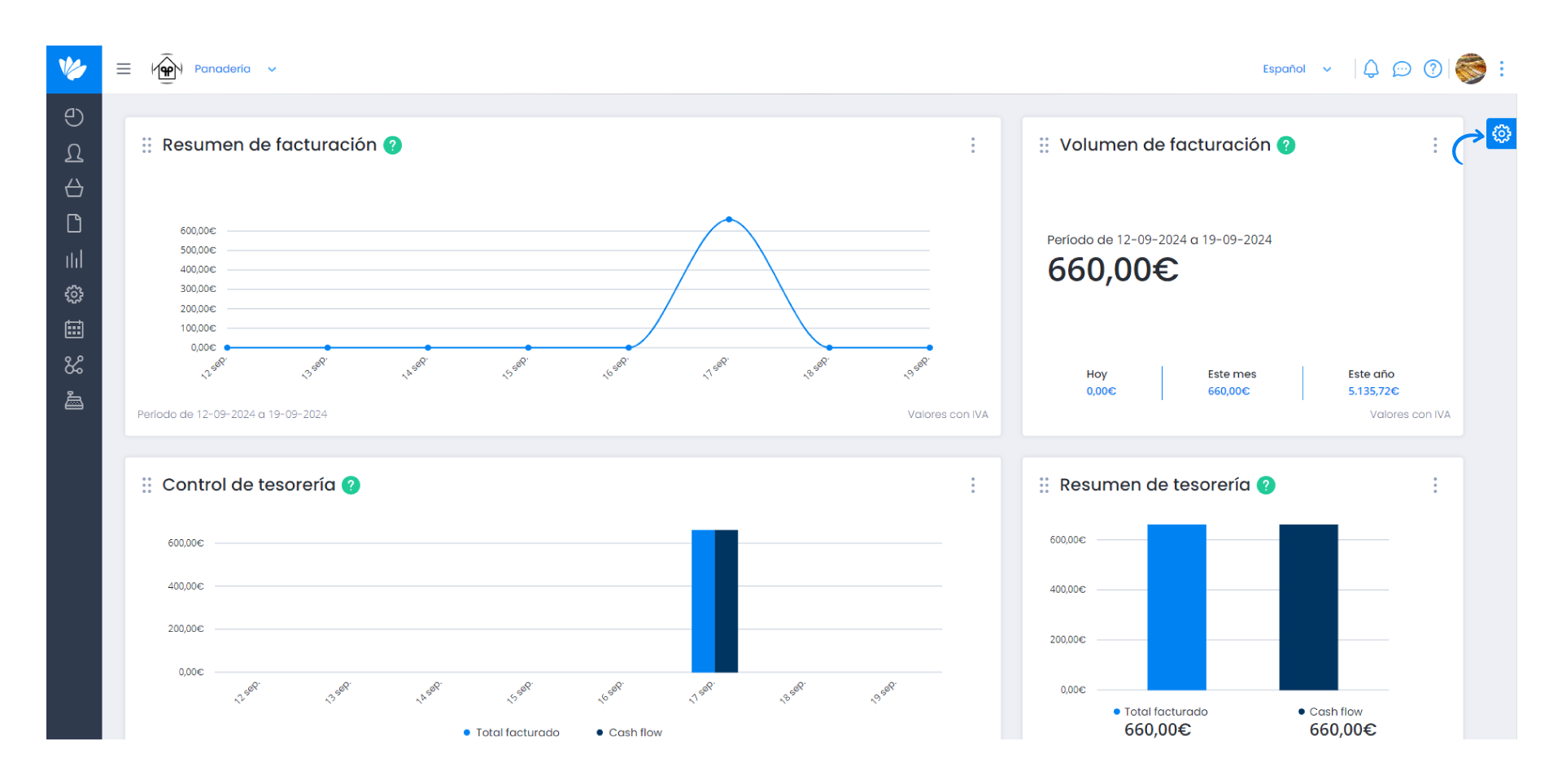Click the Este año 5.135,72€ value
1562x784 pixels.
[1373, 391]
